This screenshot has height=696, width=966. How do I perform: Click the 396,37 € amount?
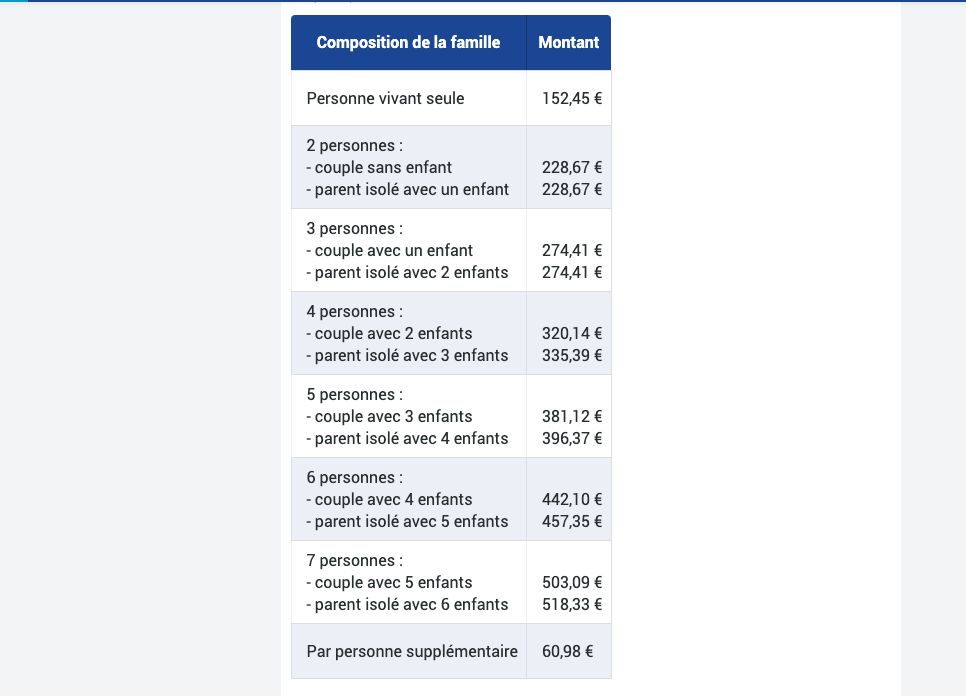tap(572, 439)
